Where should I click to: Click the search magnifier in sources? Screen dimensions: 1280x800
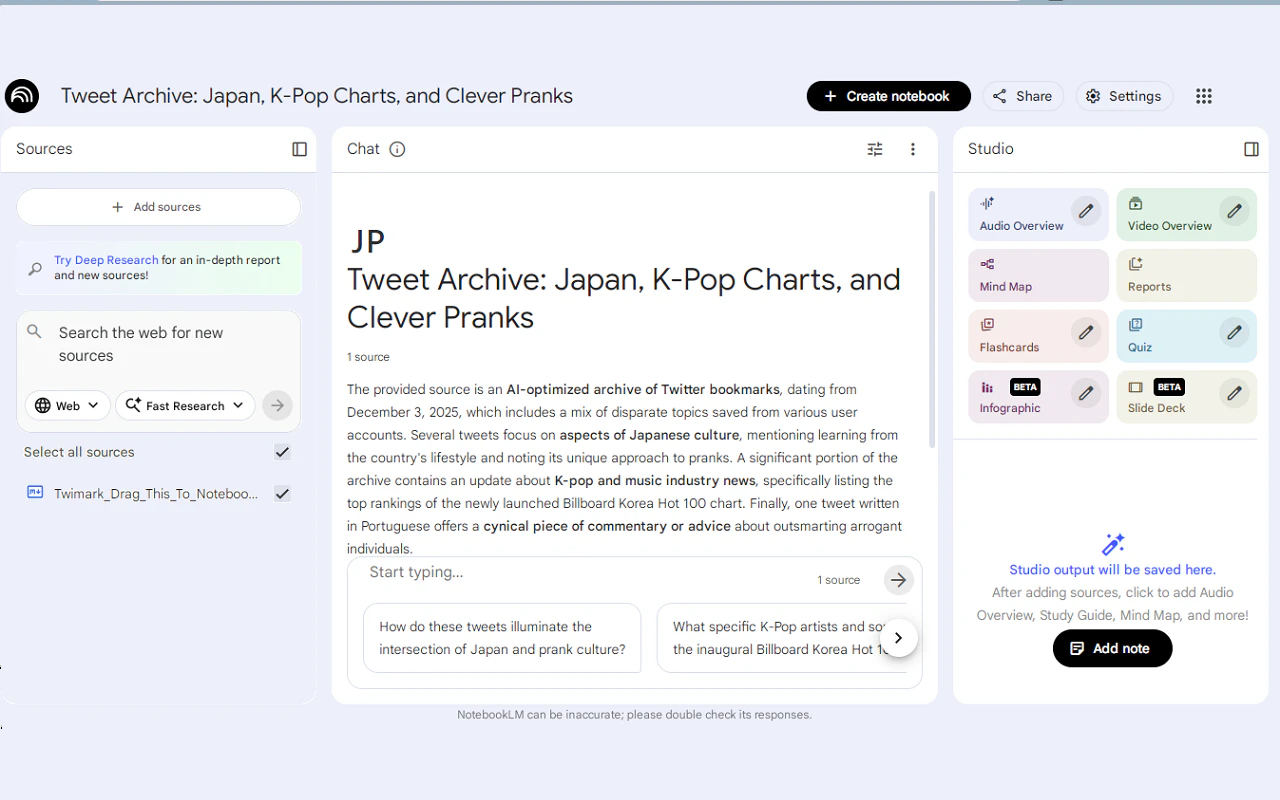[x=35, y=332]
